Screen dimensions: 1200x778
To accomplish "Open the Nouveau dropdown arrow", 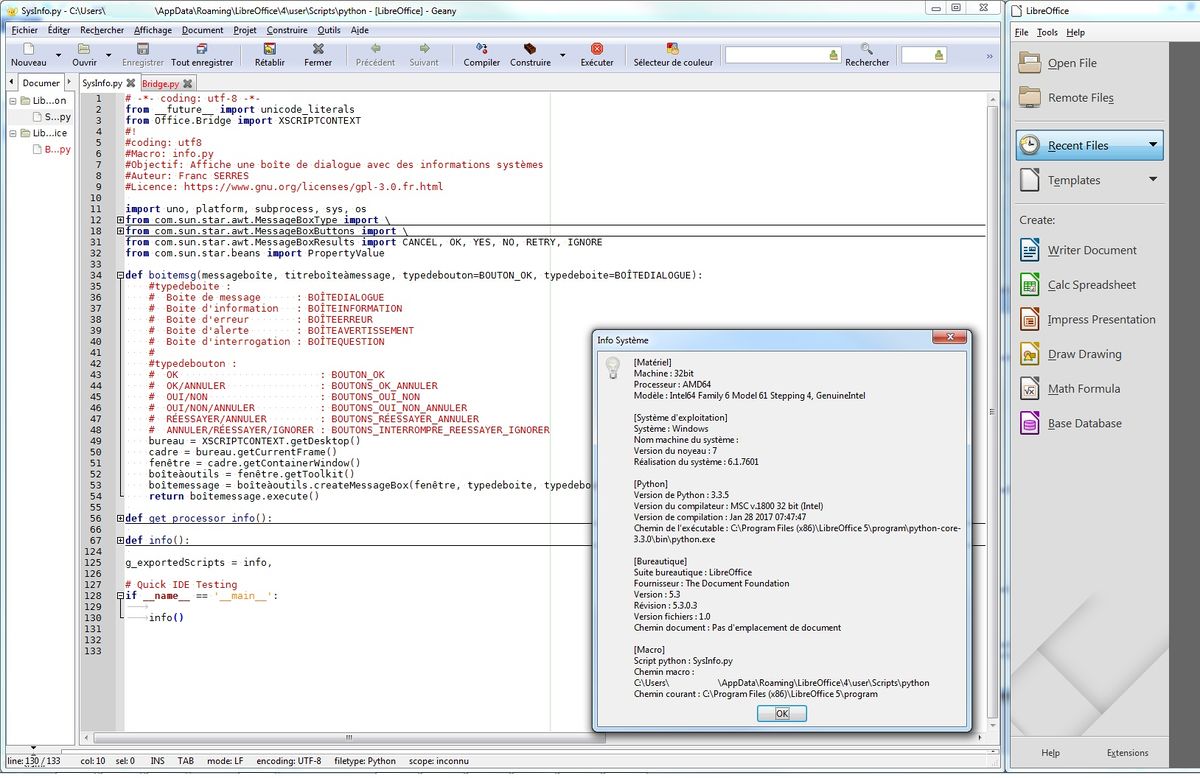I will click(59, 55).
